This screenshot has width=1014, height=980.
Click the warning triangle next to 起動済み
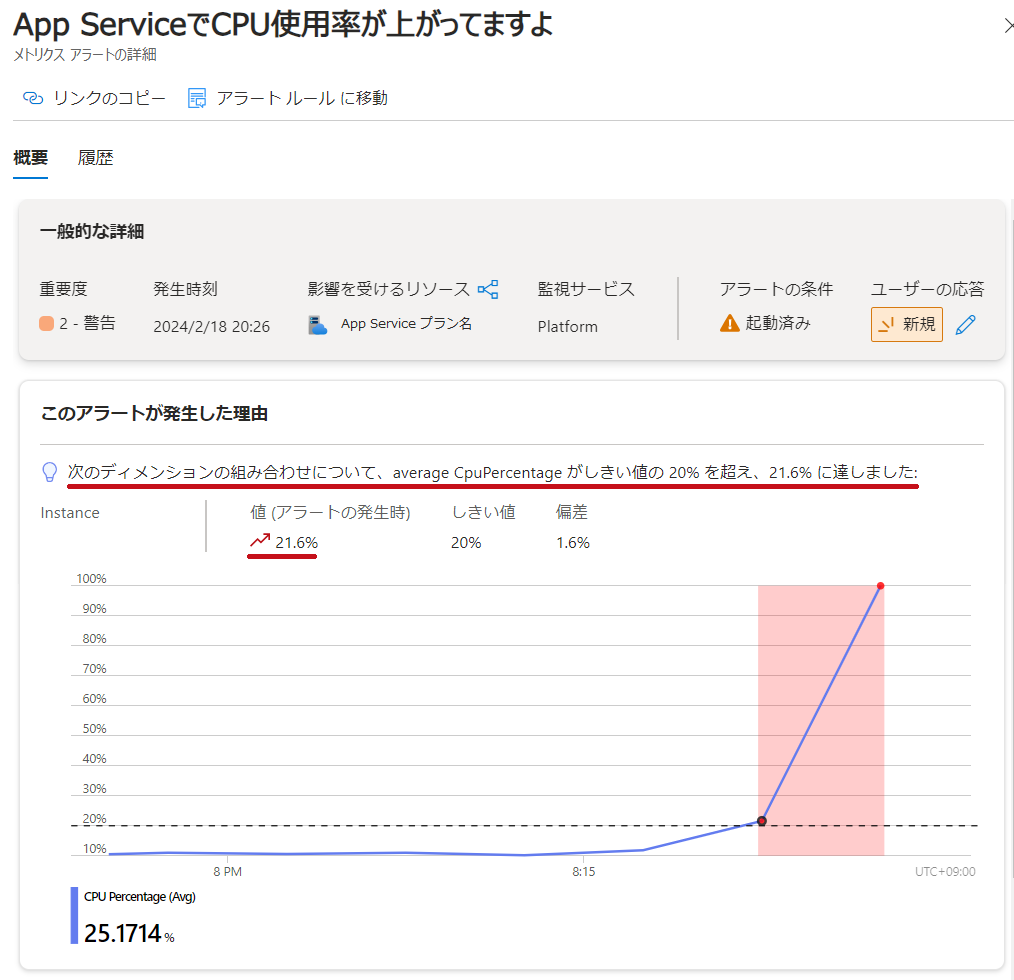pyautogui.click(x=730, y=324)
